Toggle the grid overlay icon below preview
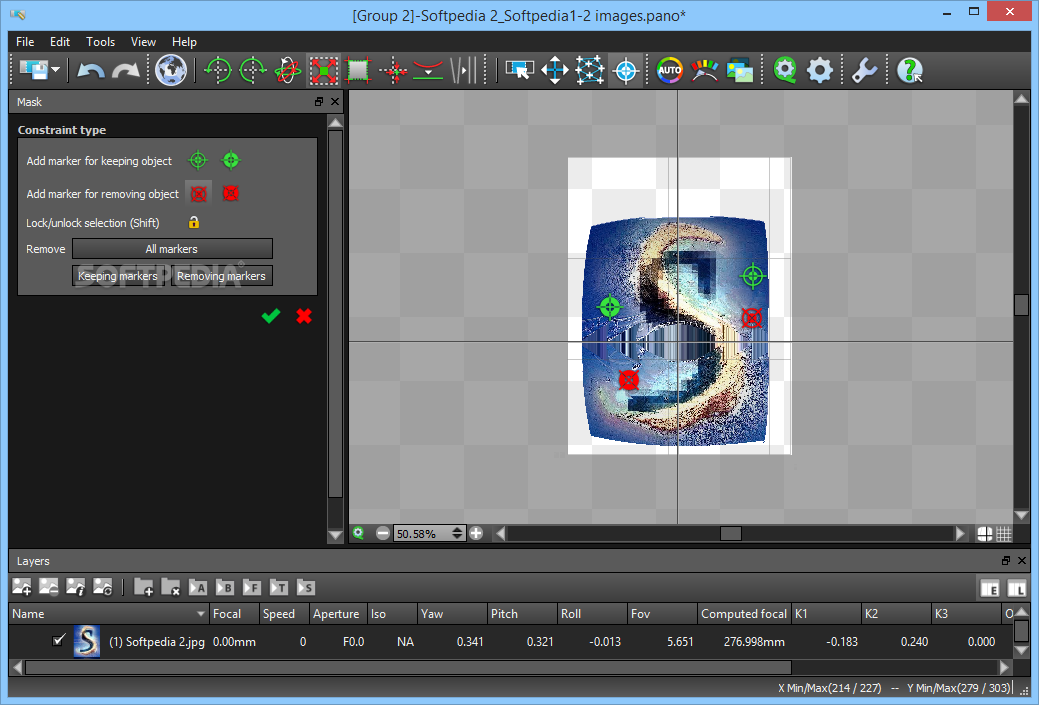Viewport: 1039px width, 705px height. (1005, 533)
